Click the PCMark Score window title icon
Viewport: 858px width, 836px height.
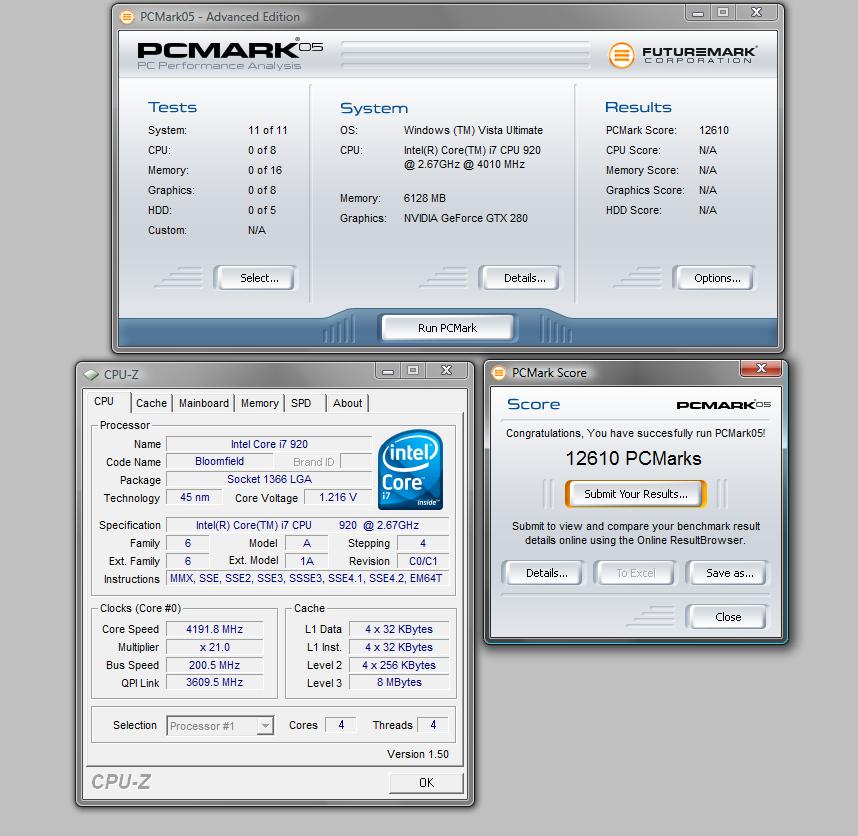[498, 373]
